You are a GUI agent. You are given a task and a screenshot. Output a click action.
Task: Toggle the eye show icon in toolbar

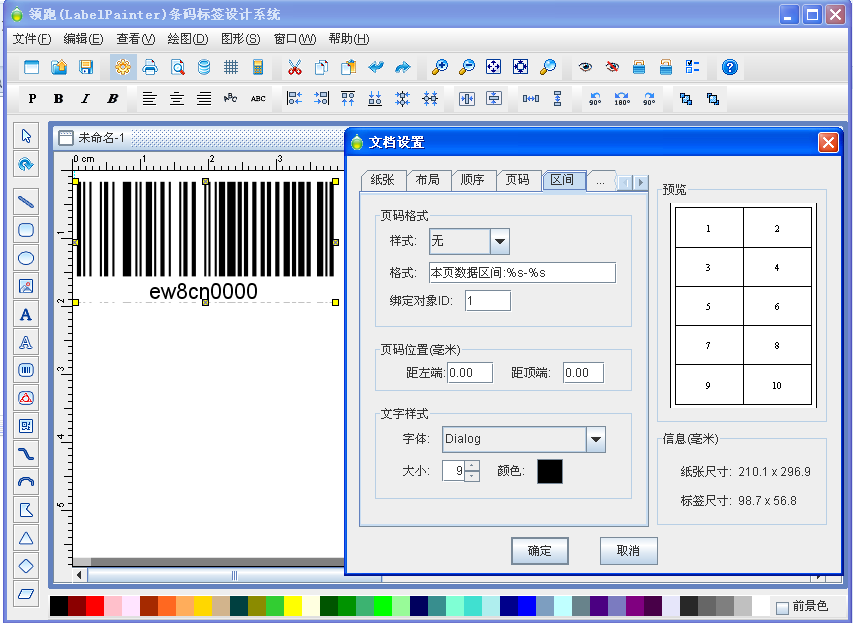click(x=585, y=67)
